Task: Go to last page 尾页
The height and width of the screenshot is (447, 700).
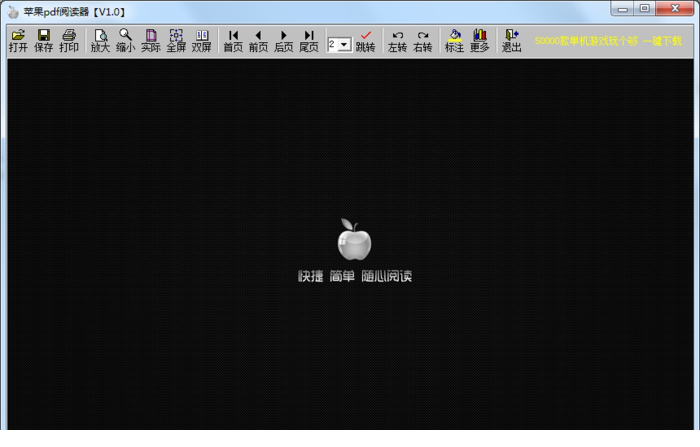Action: [309, 41]
